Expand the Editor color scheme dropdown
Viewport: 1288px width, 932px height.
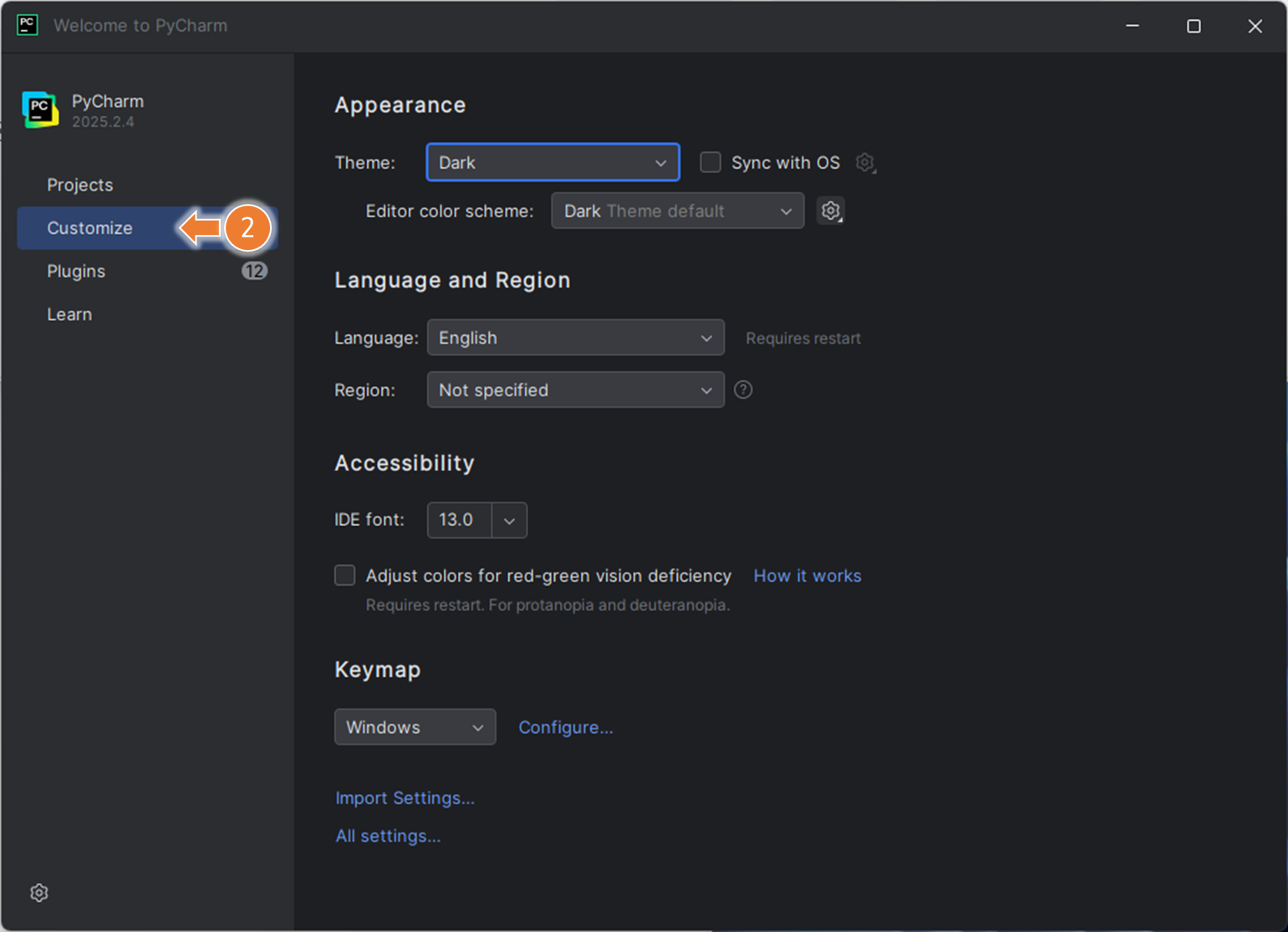678,211
